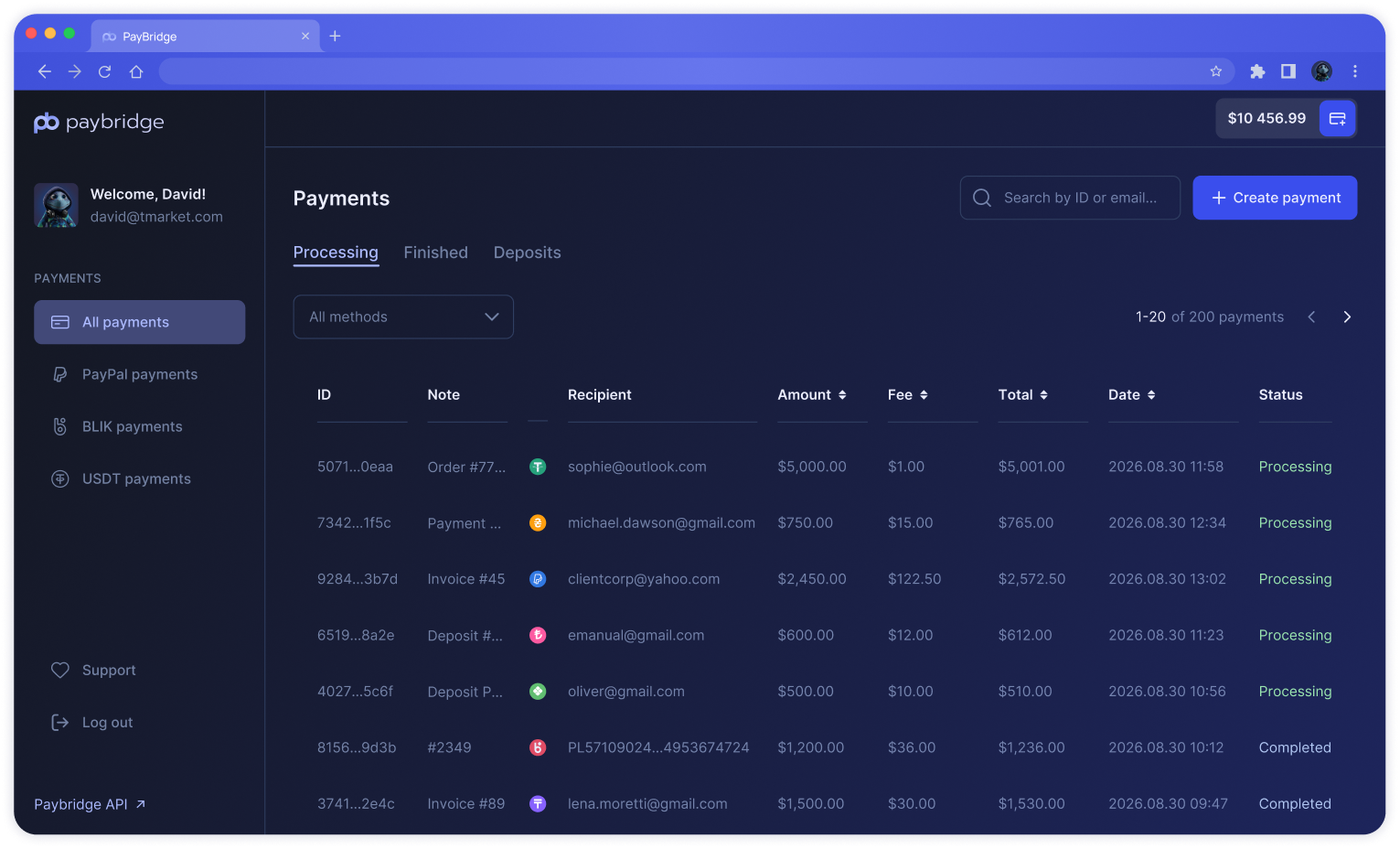Image resolution: width=1400 pixels, height=849 pixels.
Task: Click the payment method icon for sophie@outlook.com
Action: [x=538, y=467]
